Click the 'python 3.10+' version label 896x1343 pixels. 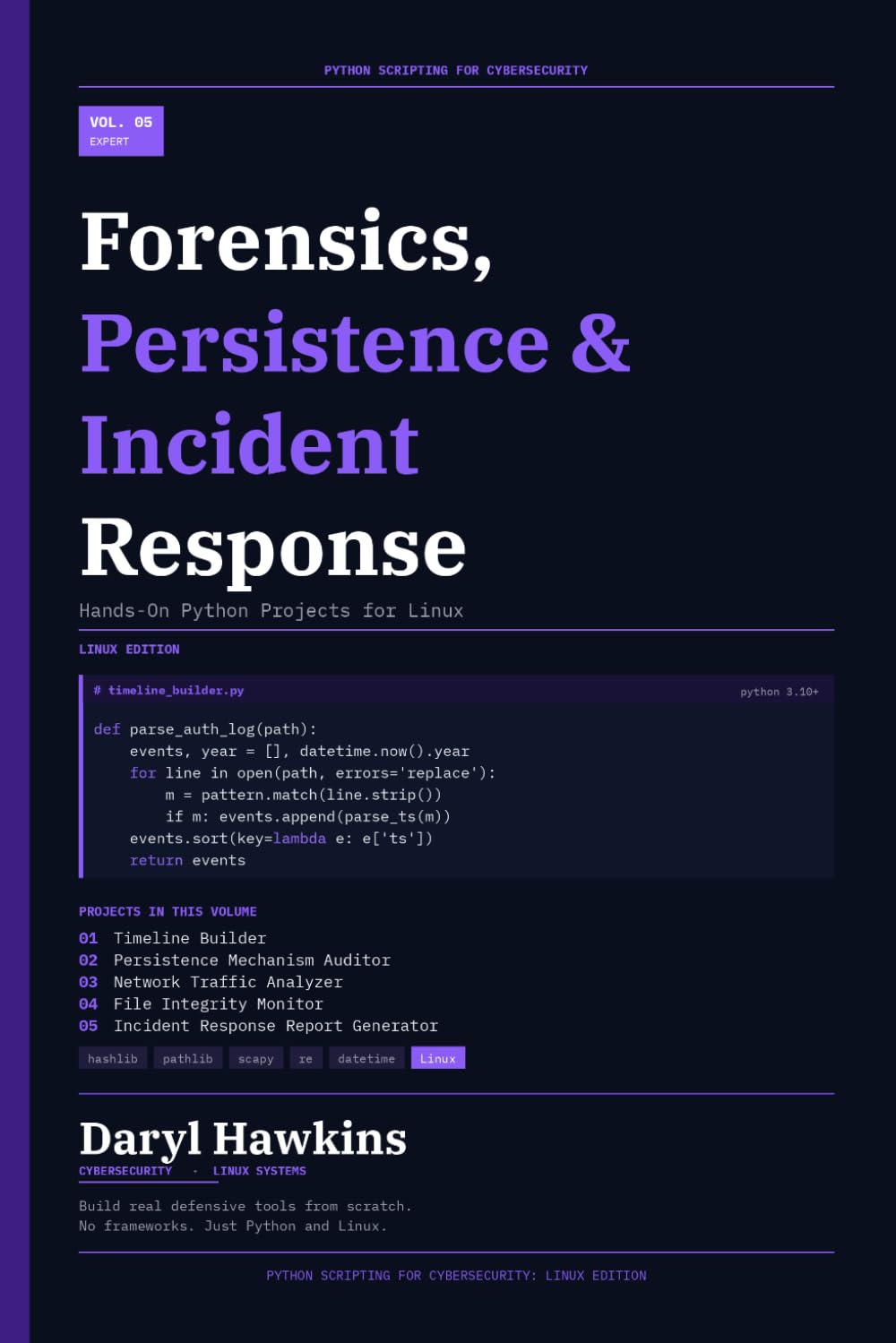(780, 692)
